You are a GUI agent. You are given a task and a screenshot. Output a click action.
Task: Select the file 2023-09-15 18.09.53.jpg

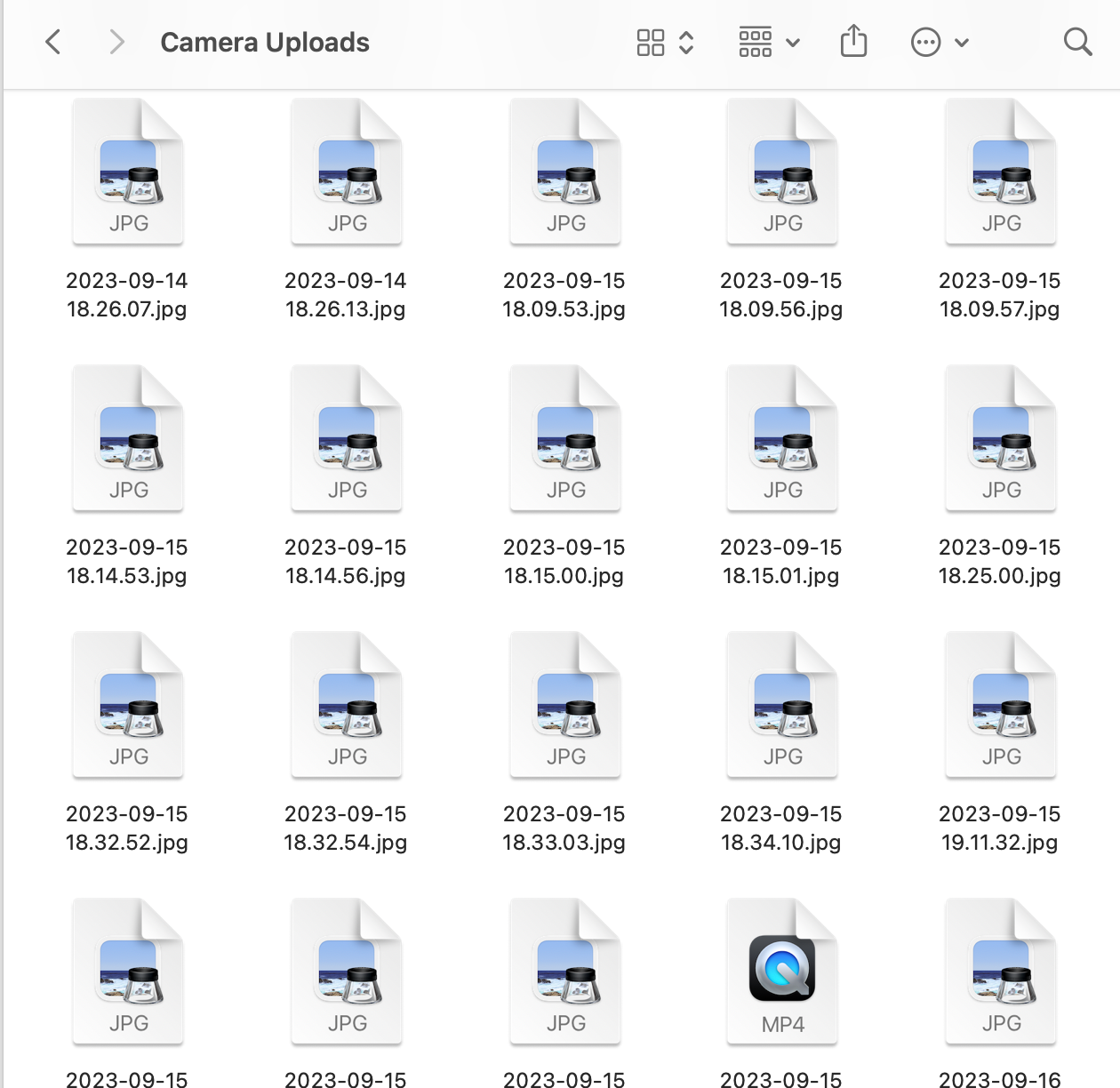tap(564, 171)
